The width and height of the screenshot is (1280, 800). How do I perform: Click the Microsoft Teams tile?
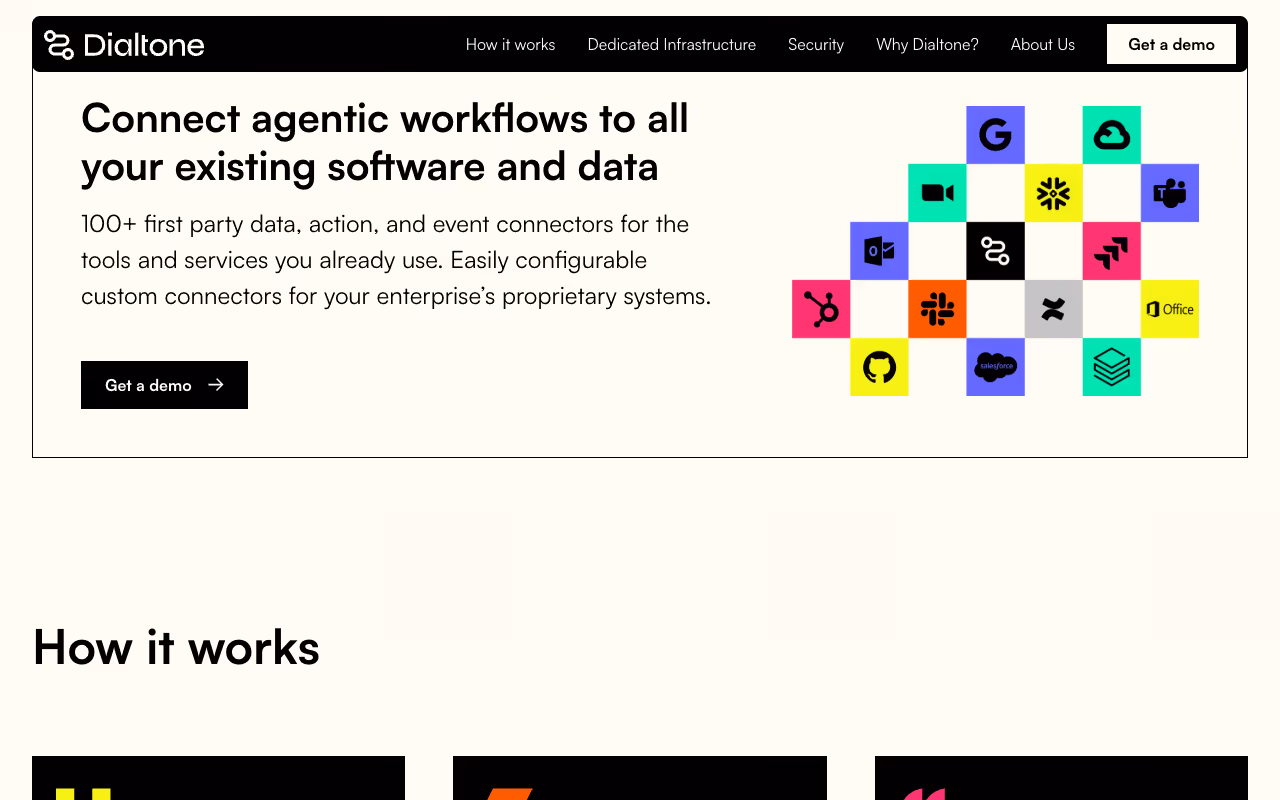click(x=1169, y=193)
